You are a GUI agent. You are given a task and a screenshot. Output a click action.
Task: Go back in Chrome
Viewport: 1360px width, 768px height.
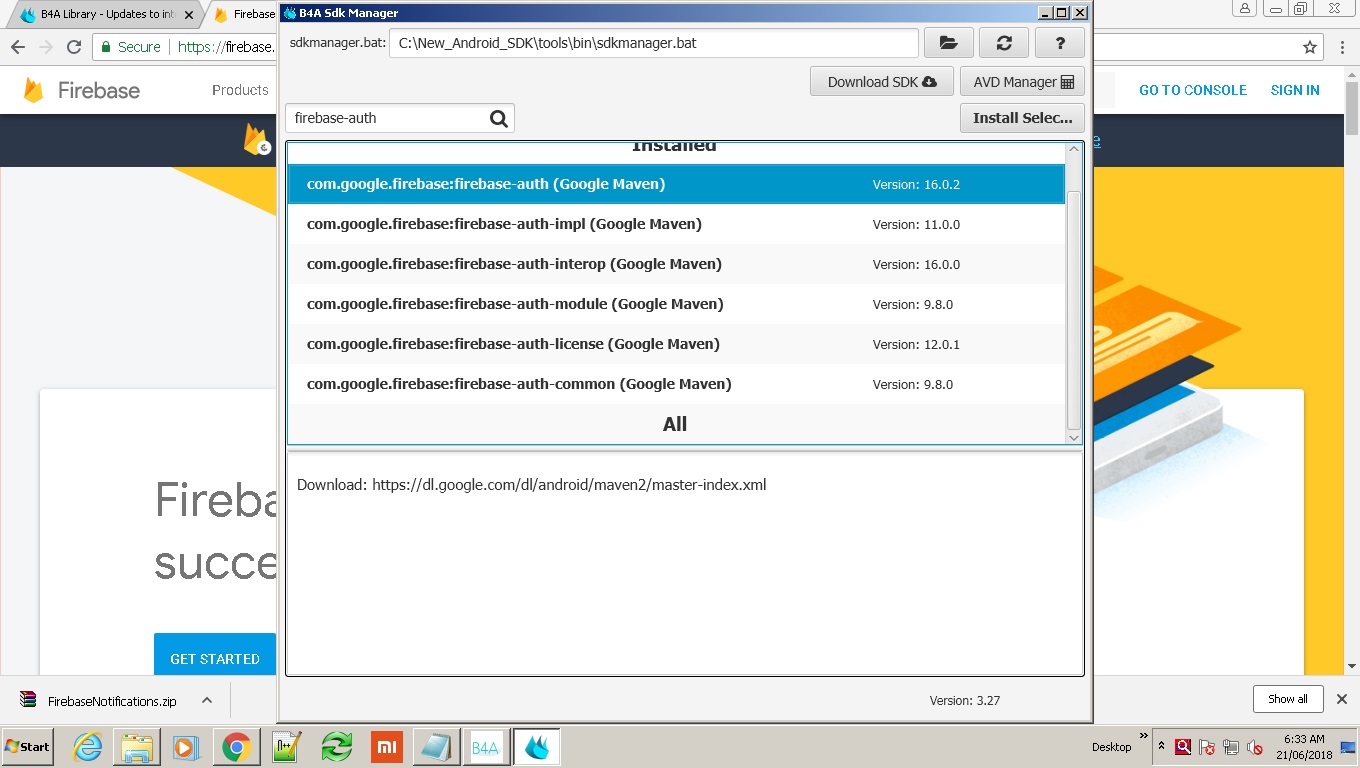[18, 47]
